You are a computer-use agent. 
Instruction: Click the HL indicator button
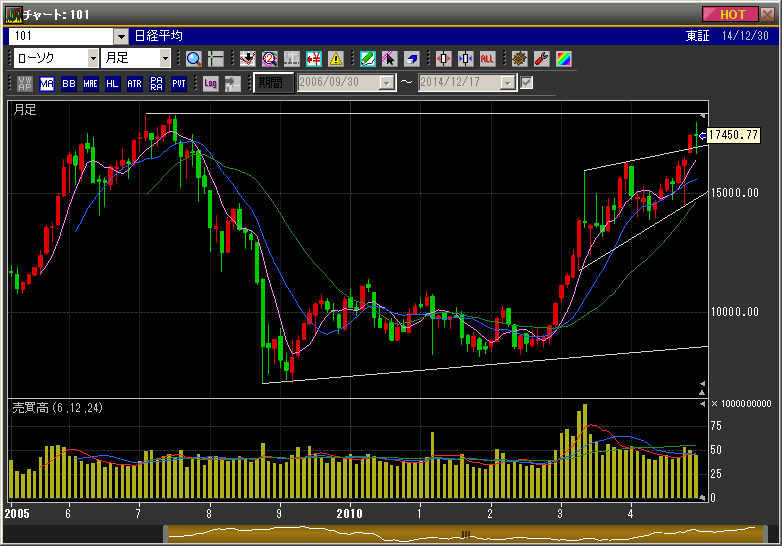pyautogui.click(x=112, y=83)
